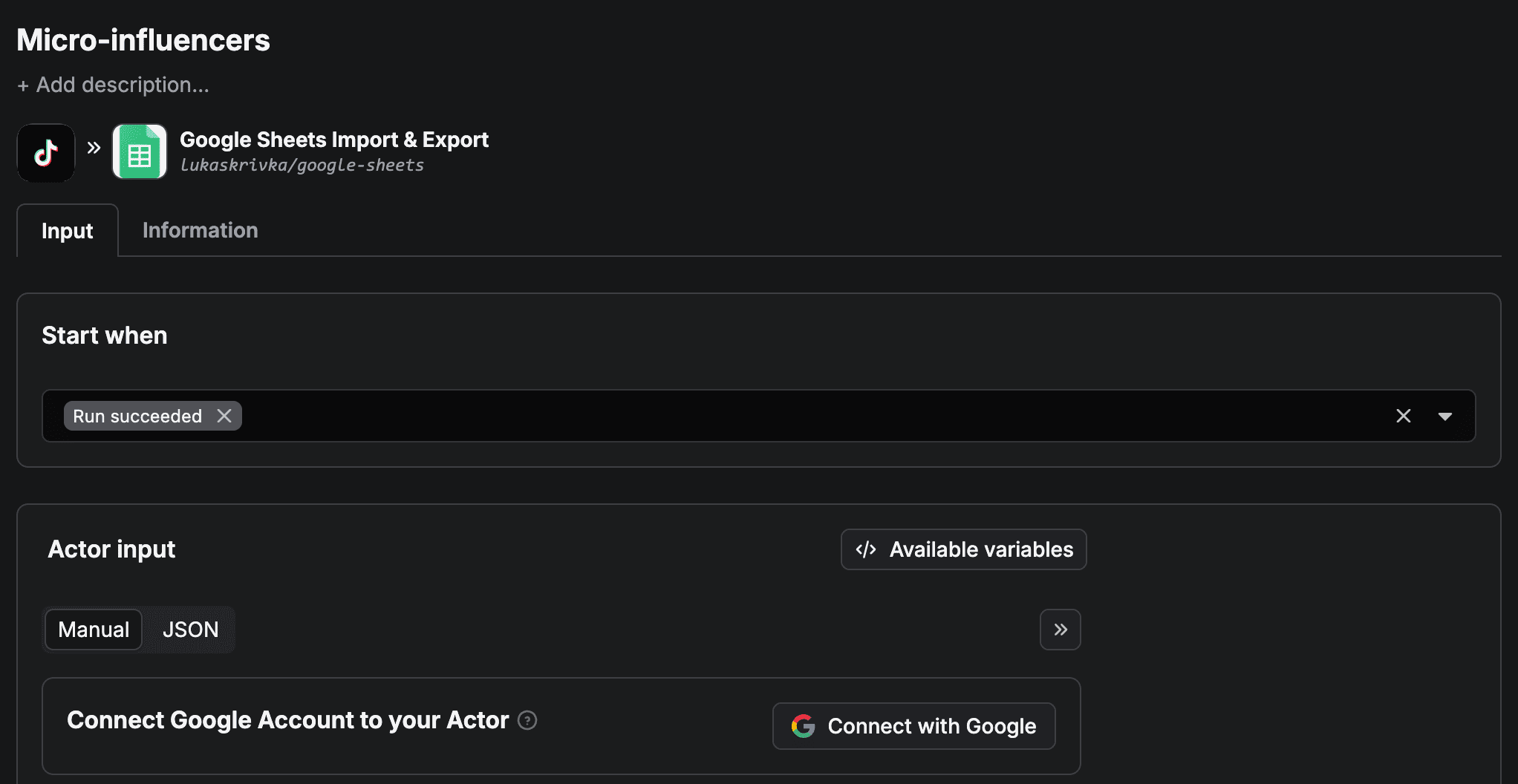Viewport: 1518px width, 784px height.
Task: Select the Input tab
Action: pyautogui.click(x=67, y=230)
